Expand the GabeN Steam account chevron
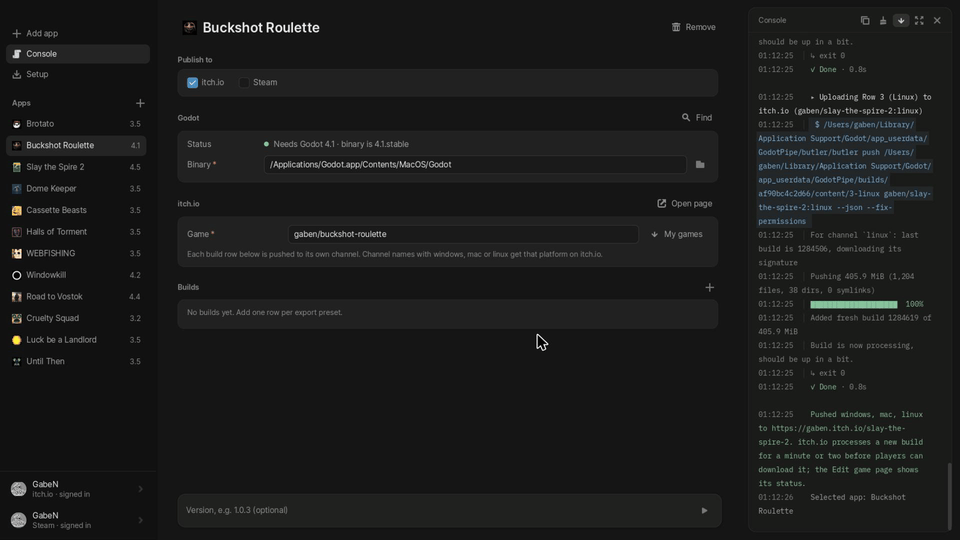The image size is (960, 540). coord(140,520)
